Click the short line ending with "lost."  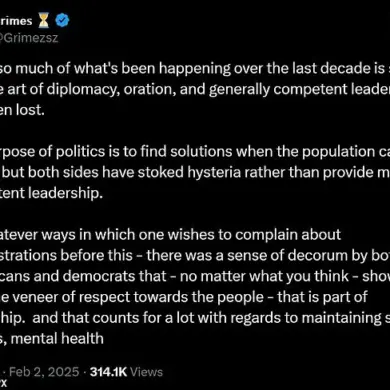(x=22, y=110)
